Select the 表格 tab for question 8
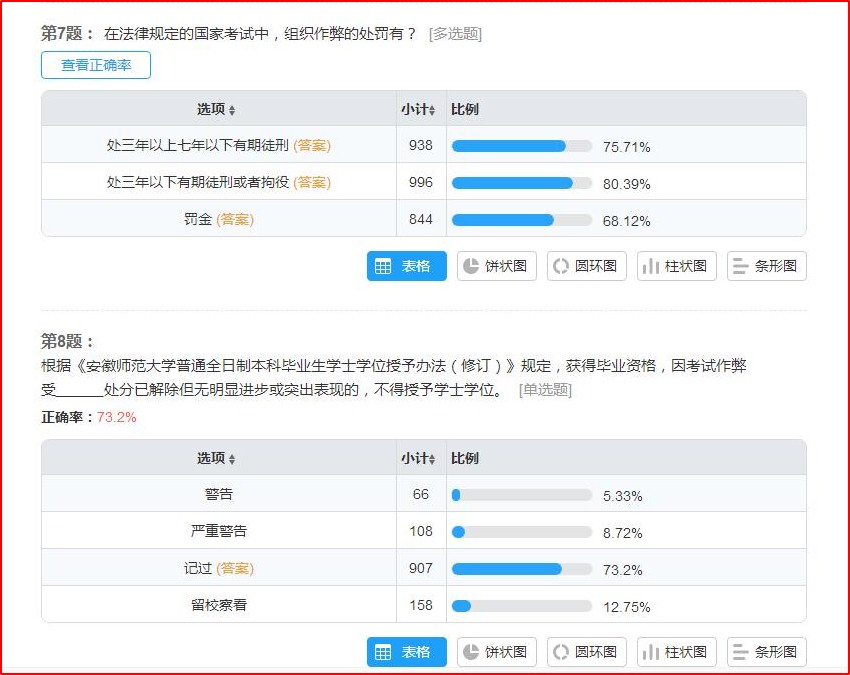The width and height of the screenshot is (850, 675). coord(406,652)
